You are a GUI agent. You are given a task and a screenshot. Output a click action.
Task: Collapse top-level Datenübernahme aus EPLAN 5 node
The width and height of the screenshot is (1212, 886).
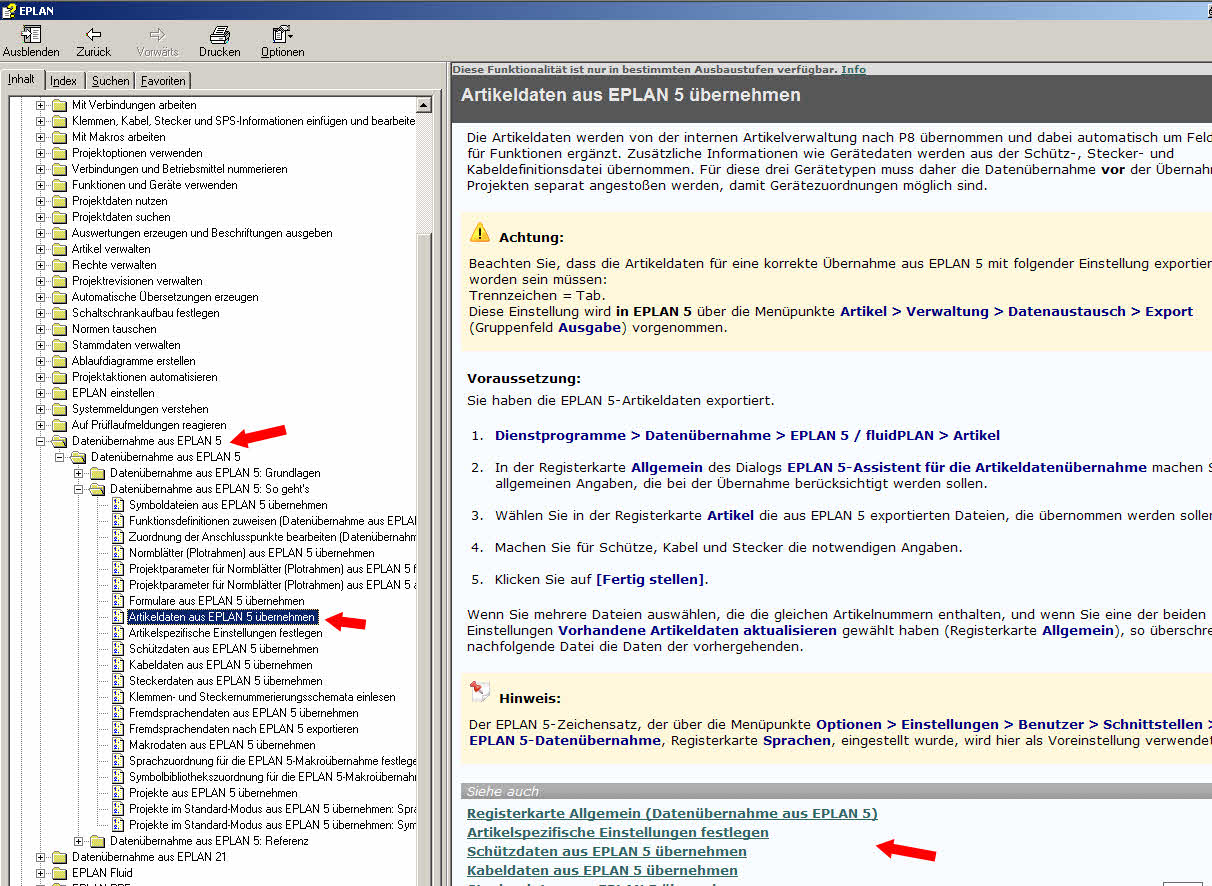[x=41, y=441]
